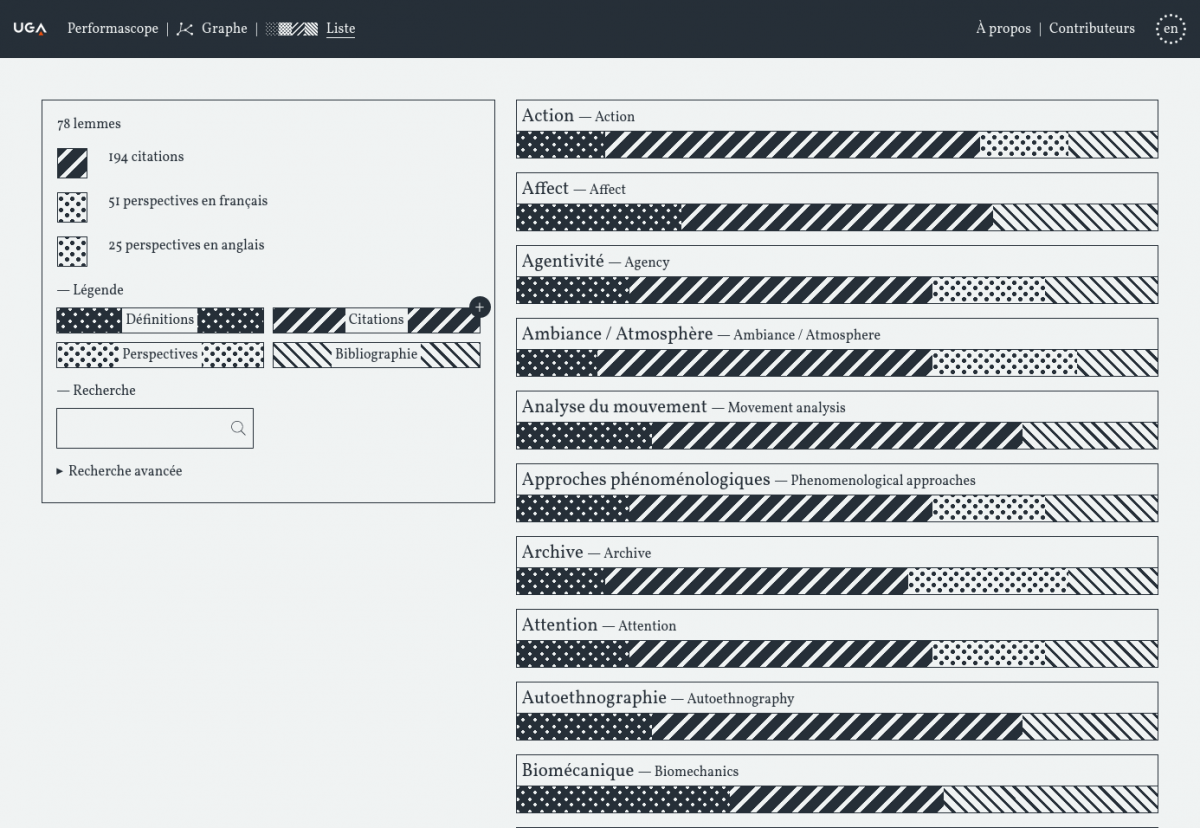
Task: Expand Recherche avancée section
Action: [x=120, y=471]
